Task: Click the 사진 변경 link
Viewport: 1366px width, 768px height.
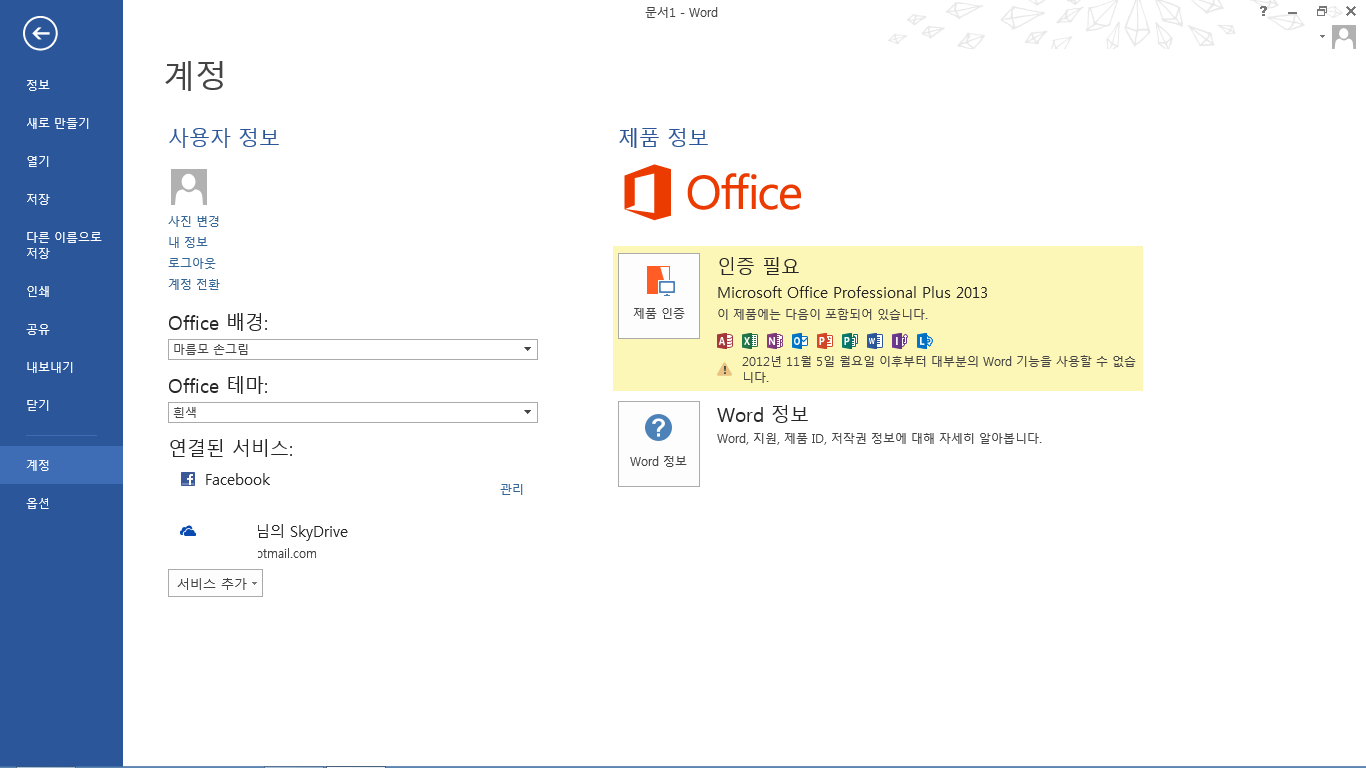Action: click(194, 221)
